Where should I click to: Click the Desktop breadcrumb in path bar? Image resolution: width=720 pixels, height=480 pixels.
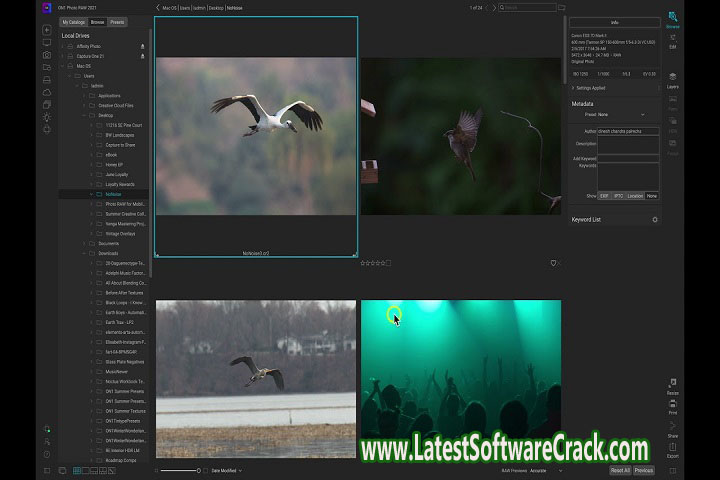216,8
